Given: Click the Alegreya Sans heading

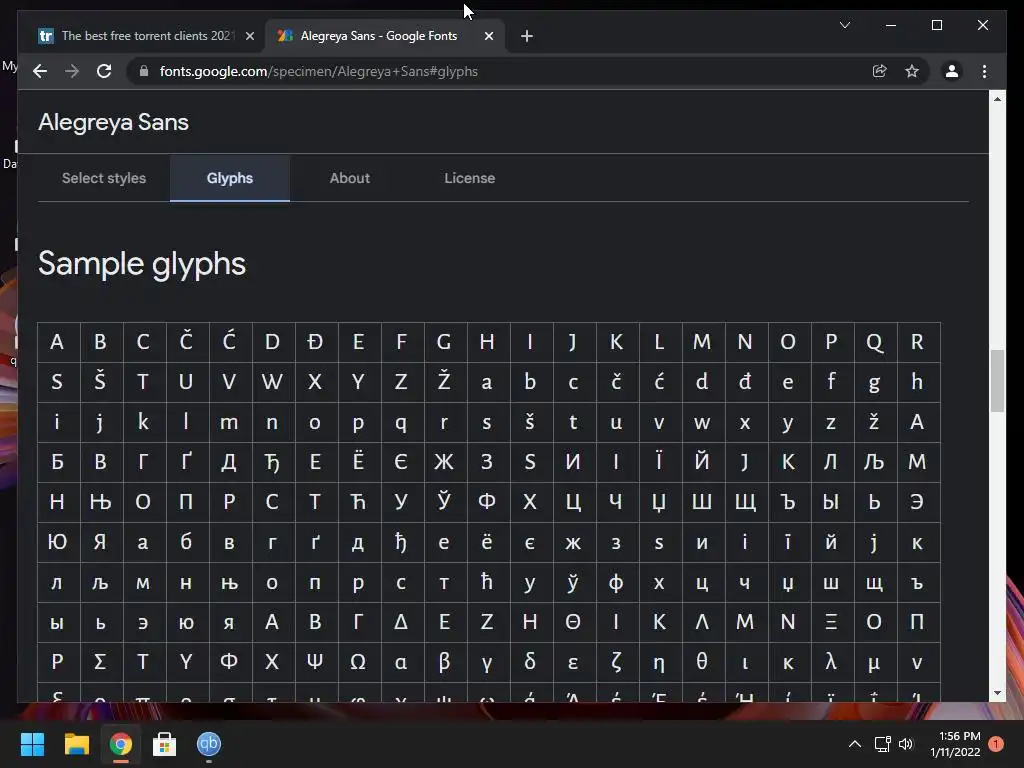Looking at the screenshot, I should pyautogui.click(x=113, y=122).
